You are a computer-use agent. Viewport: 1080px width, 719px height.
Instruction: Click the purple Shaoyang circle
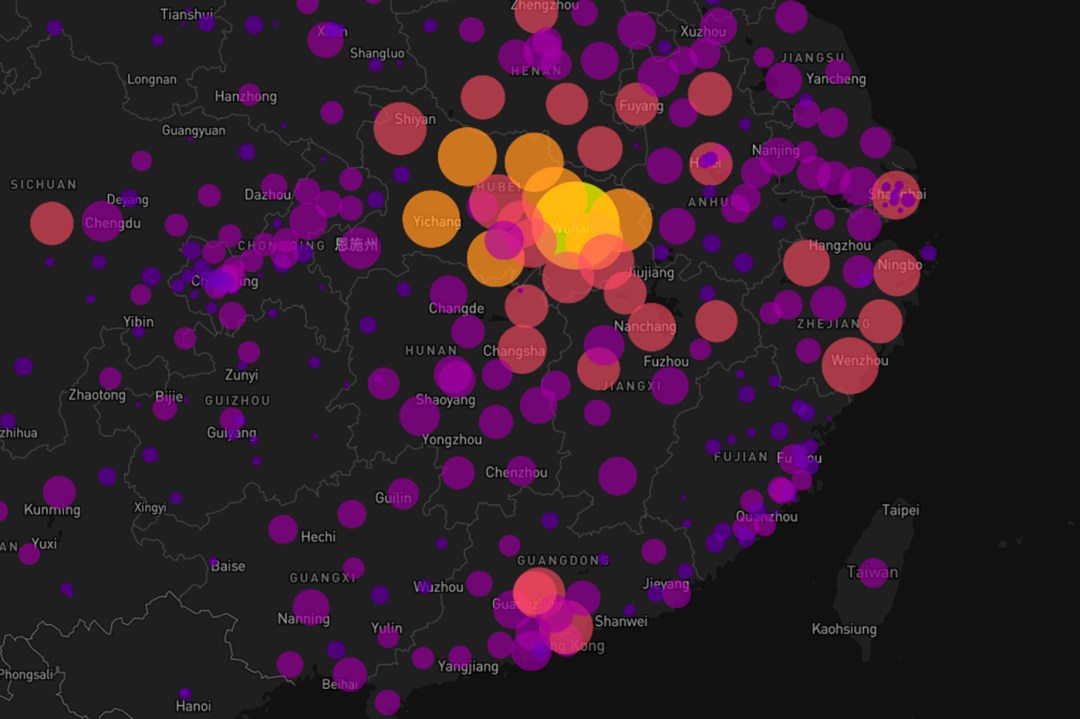(419, 416)
